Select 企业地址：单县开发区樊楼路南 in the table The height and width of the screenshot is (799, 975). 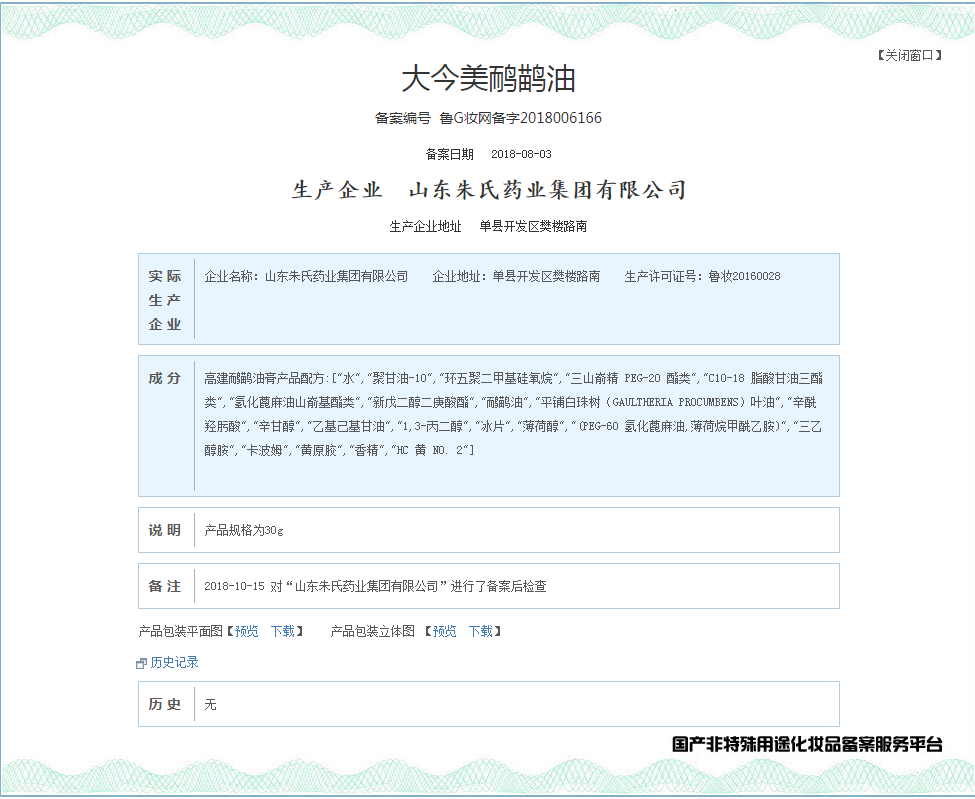[516, 276]
